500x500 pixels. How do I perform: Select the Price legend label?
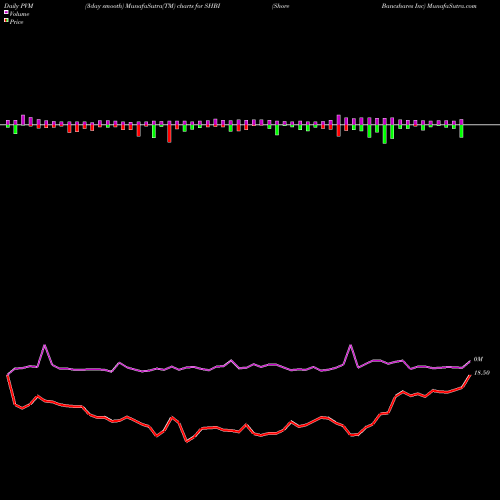click(16, 22)
